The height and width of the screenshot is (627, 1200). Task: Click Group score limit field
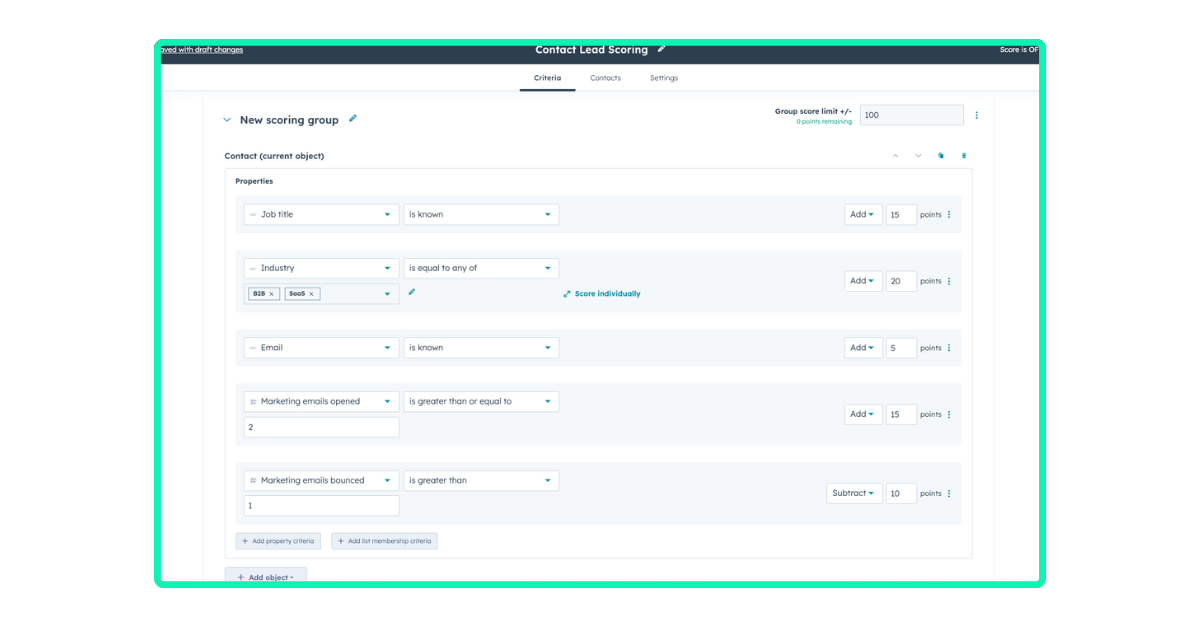click(912, 115)
